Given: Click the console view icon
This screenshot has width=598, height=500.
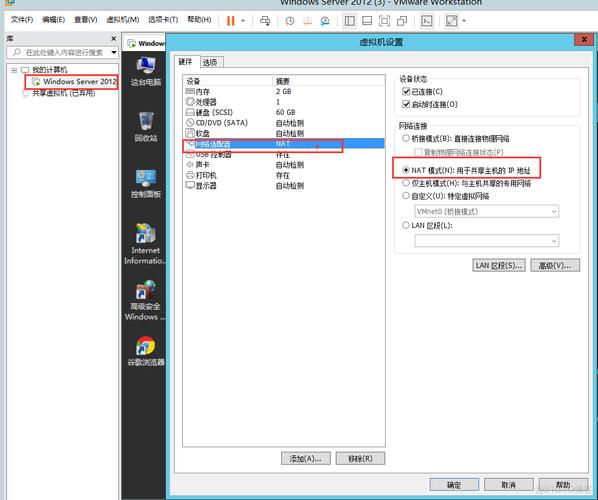Looking at the screenshot, I should pyautogui.click(x=427, y=21).
